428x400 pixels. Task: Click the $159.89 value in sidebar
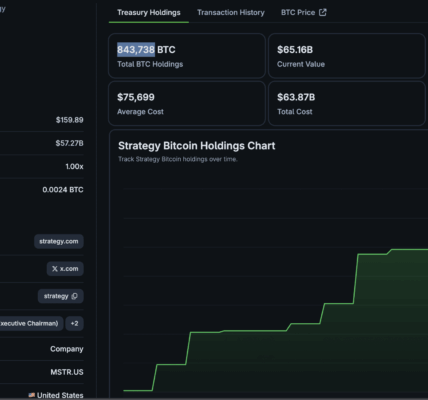pos(69,120)
